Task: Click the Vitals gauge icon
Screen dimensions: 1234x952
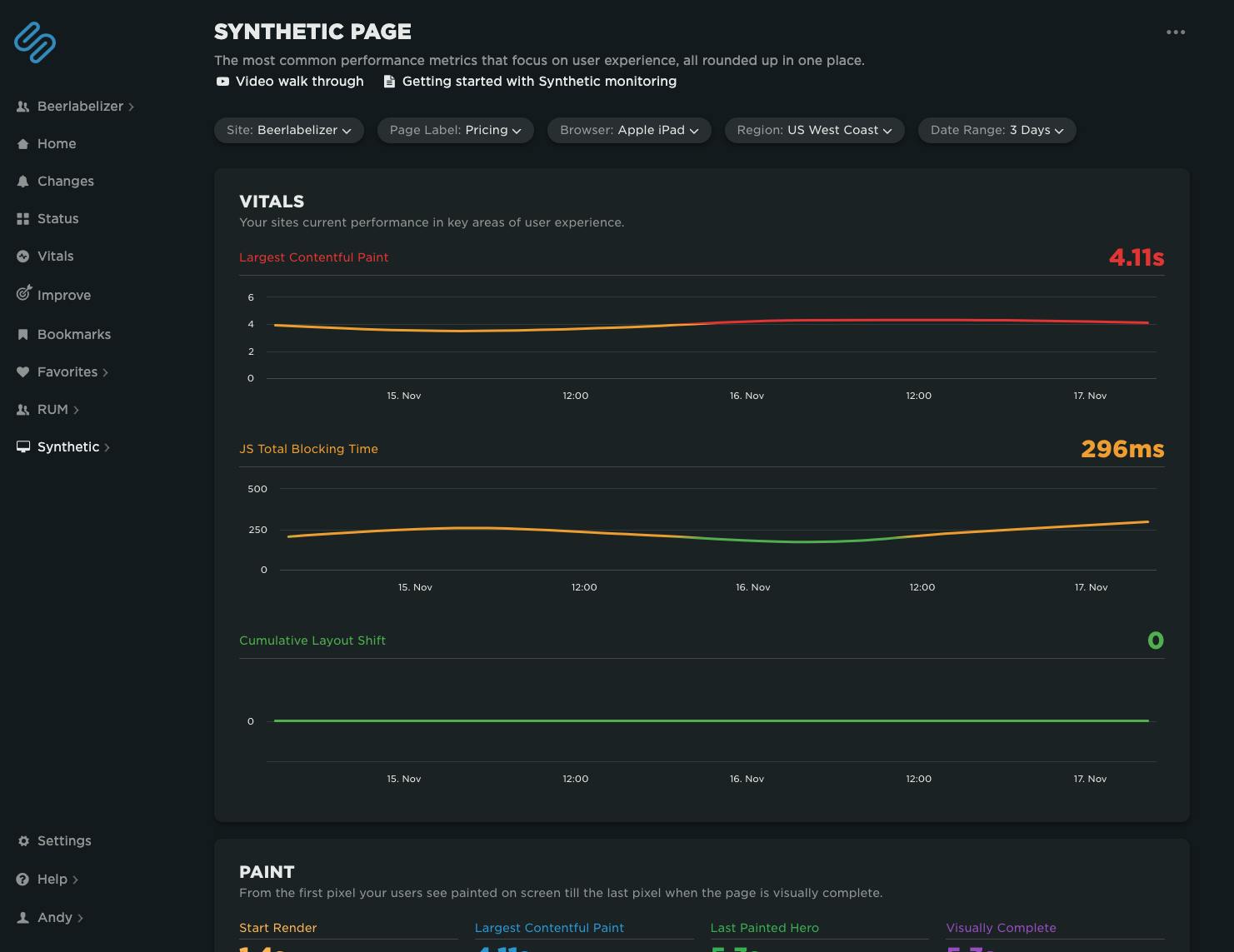Action: click(23, 257)
